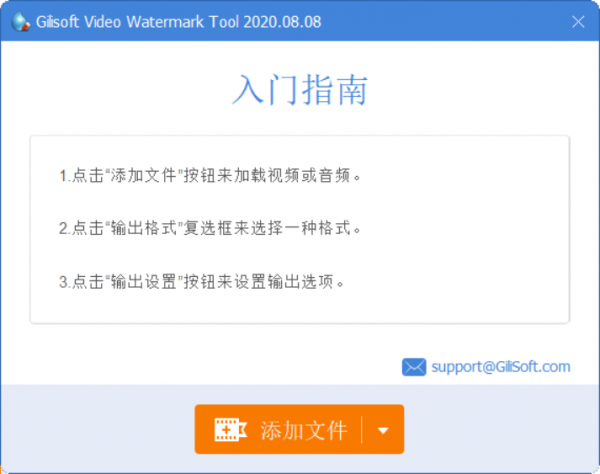Click the 添加文件 button label
This screenshot has width=600, height=474.
tap(303, 430)
